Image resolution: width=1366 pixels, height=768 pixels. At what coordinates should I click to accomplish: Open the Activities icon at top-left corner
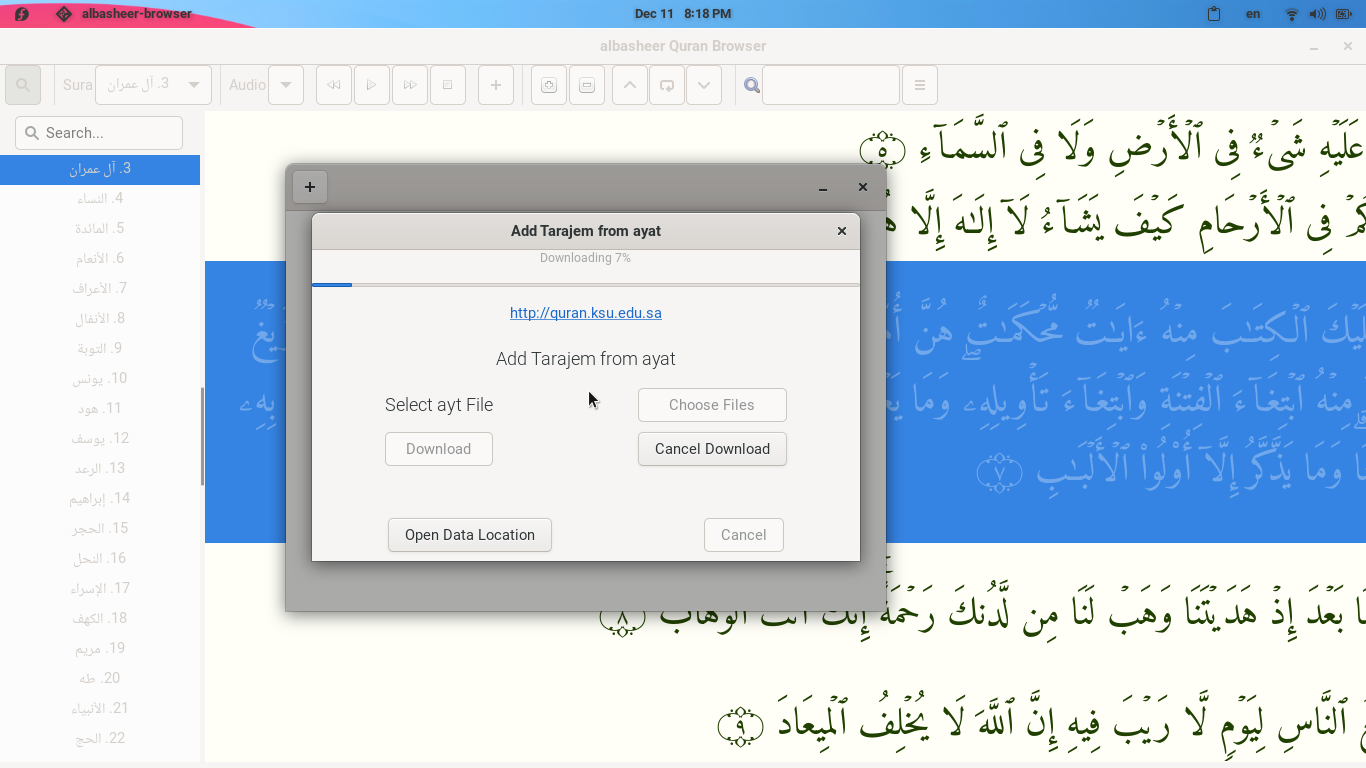[22, 14]
